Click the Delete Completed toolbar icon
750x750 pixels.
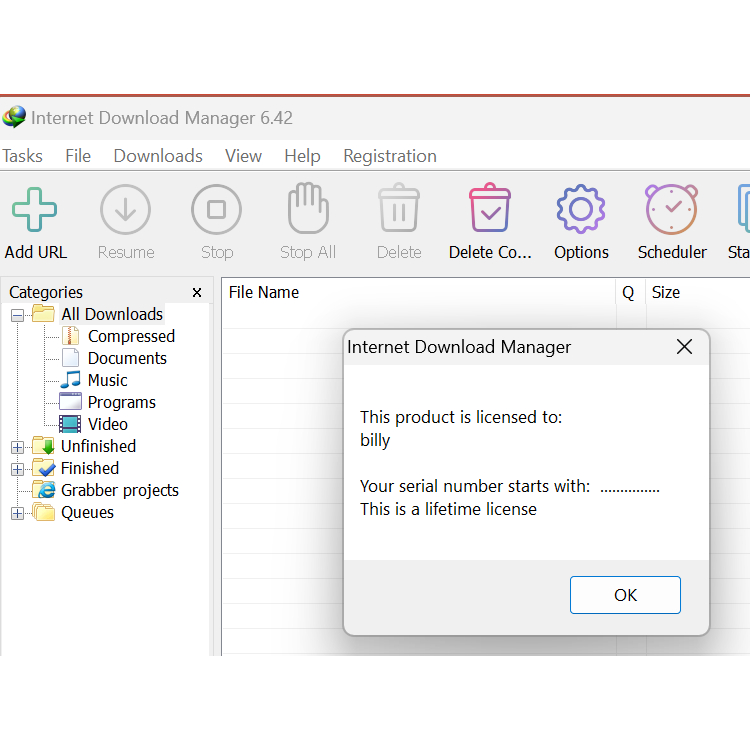tap(490, 209)
